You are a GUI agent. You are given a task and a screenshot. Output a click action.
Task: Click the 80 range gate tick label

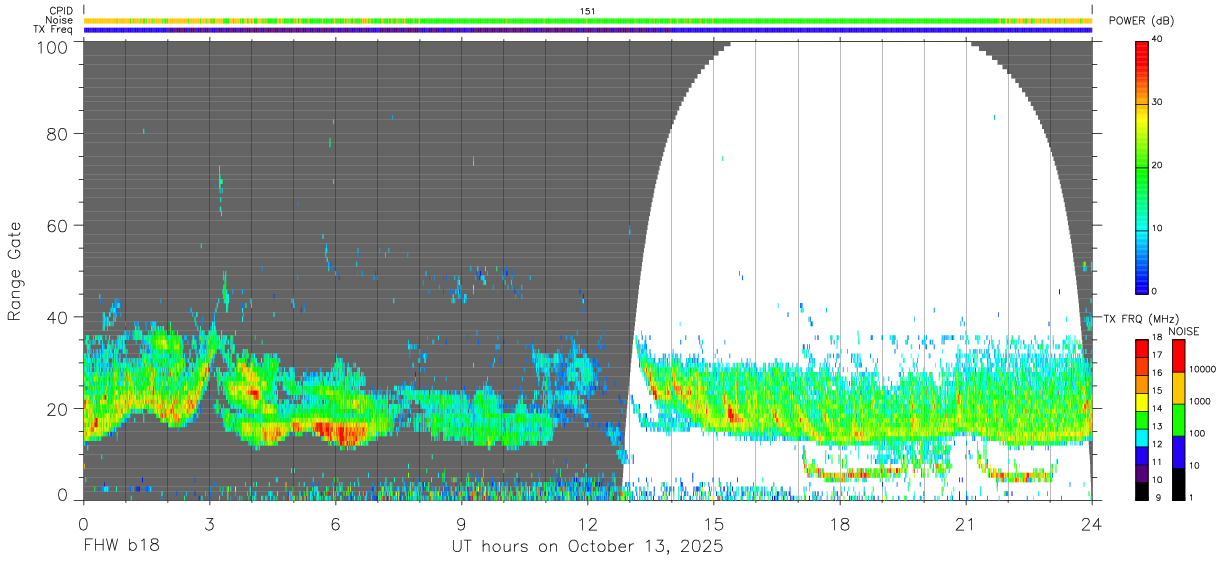coord(58,133)
